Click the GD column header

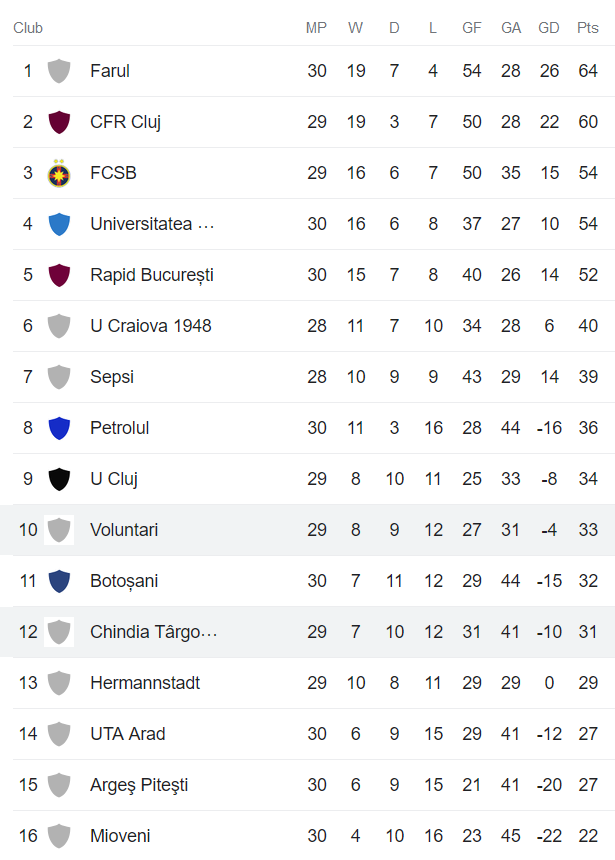[549, 28]
